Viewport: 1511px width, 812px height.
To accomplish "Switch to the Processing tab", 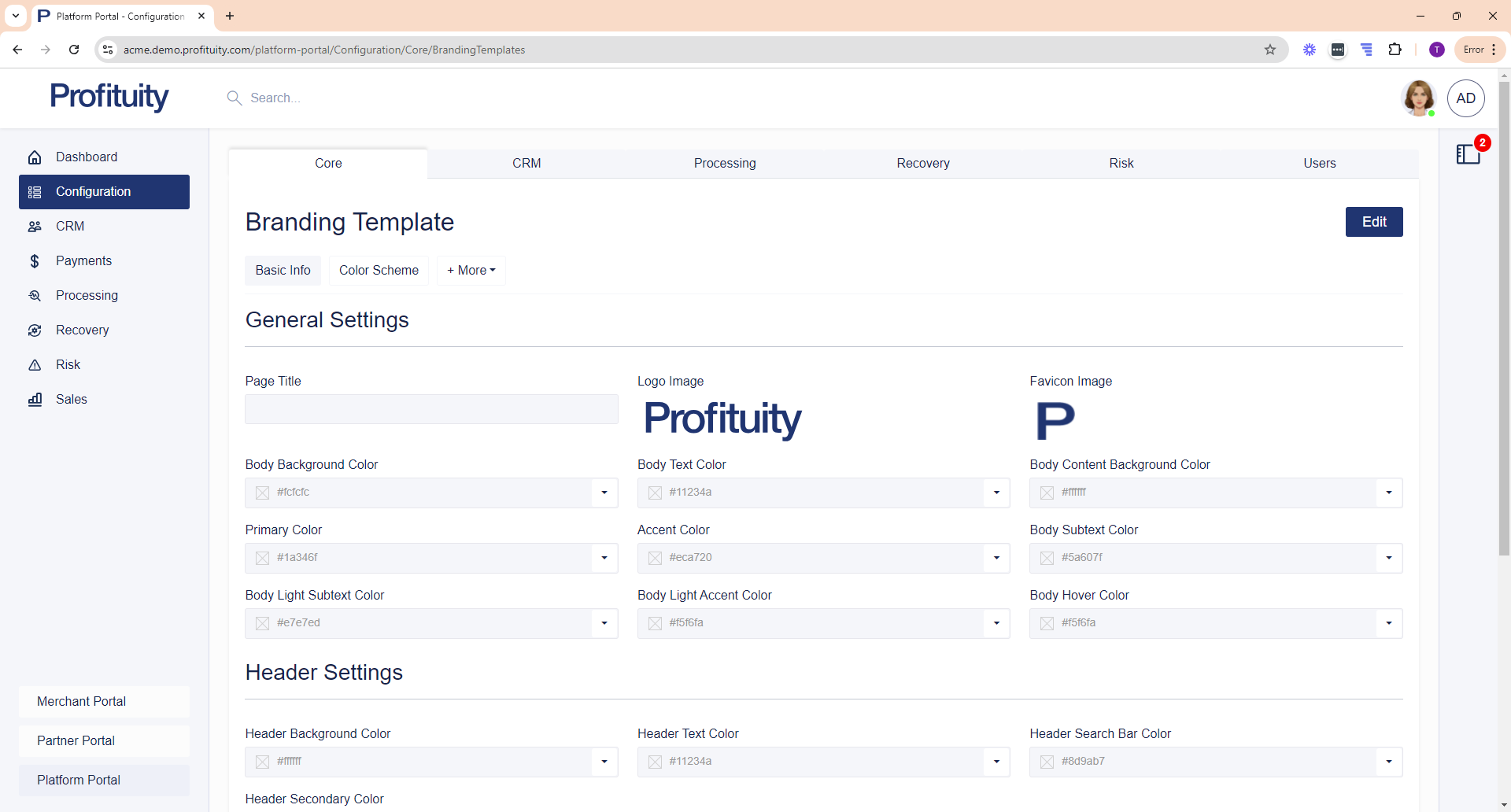I will tap(725, 164).
